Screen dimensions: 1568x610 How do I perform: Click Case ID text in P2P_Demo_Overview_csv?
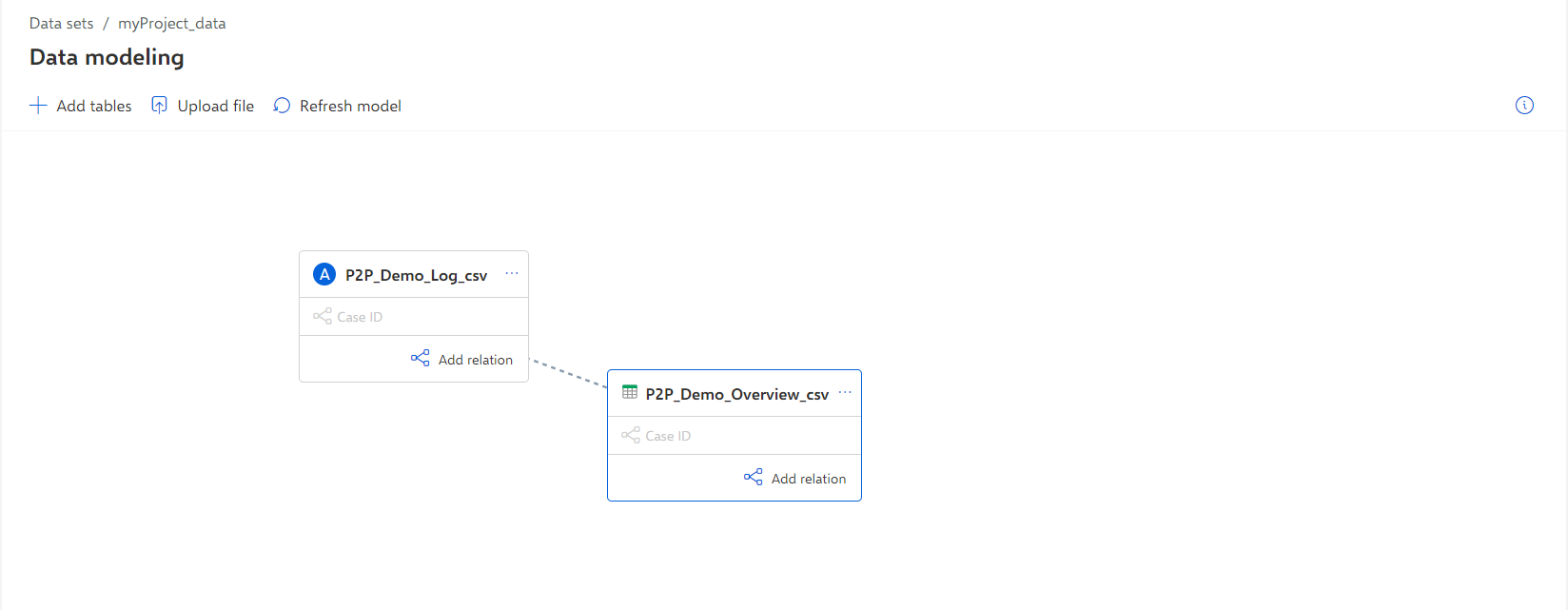click(x=668, y=437)
